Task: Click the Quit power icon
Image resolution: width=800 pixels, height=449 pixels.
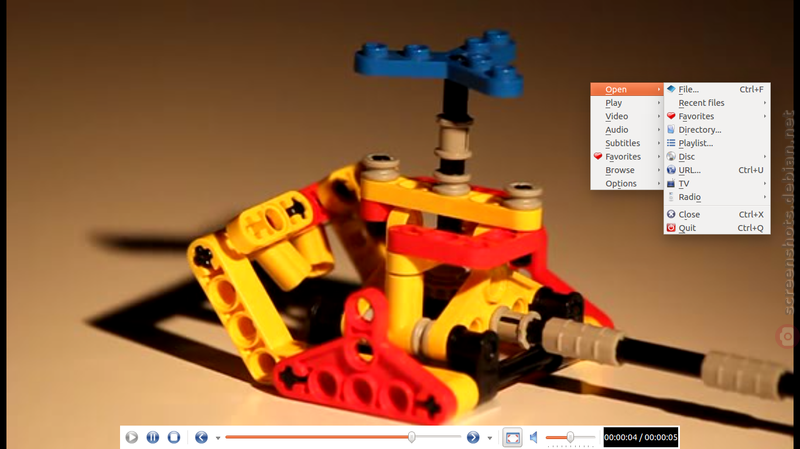Action: pyautogui.click(x=671, y=228)
